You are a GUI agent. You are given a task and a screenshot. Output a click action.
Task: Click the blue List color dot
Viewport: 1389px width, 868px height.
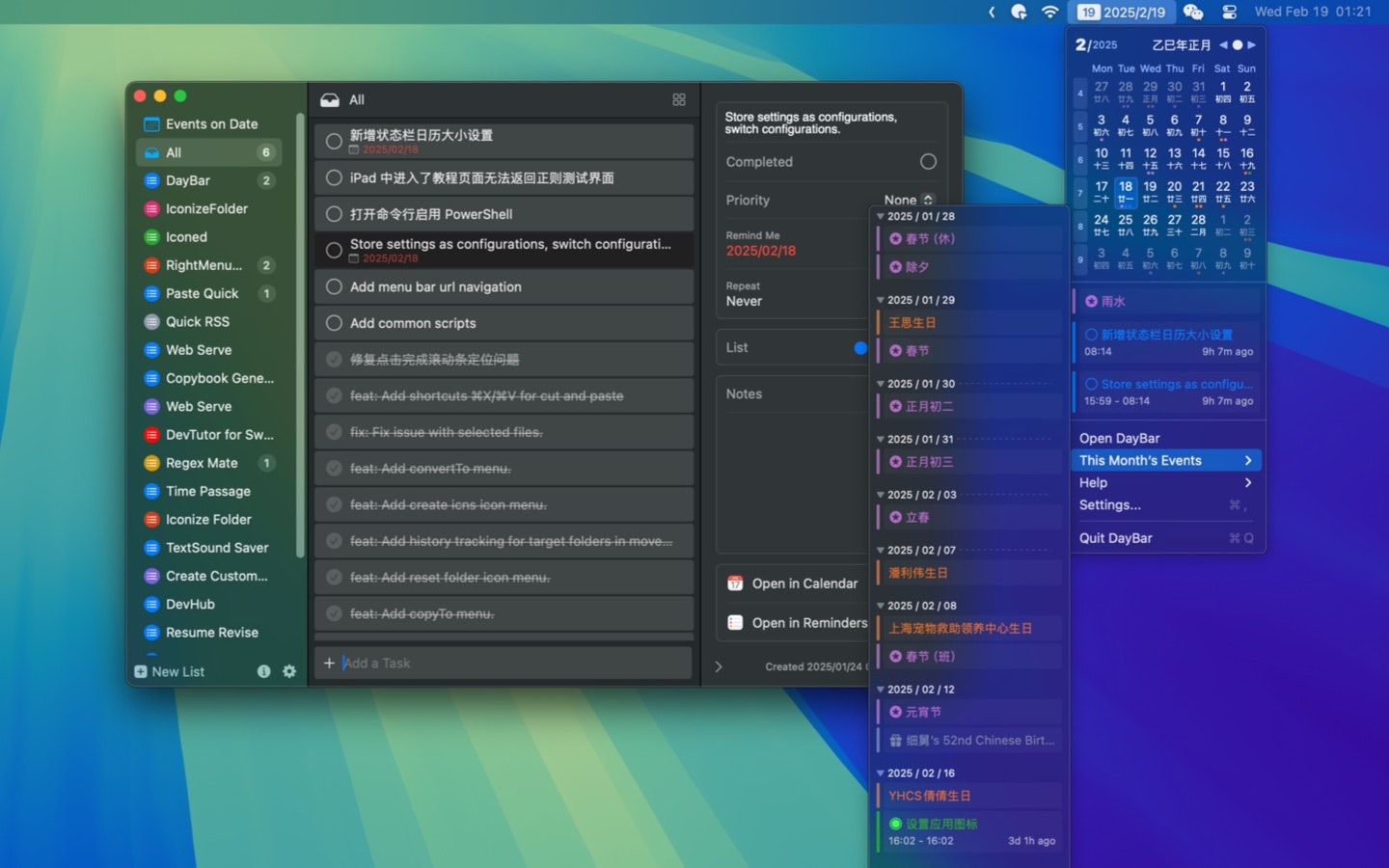(x=860, y=348)
